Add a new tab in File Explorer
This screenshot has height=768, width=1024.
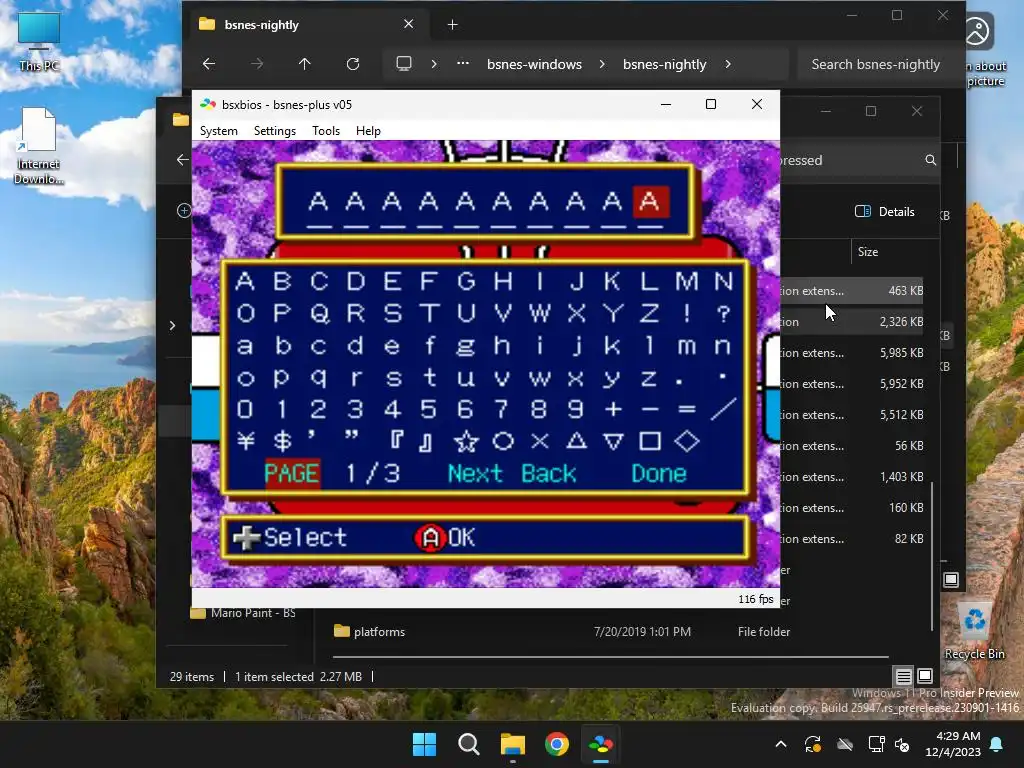pos(453,25)
